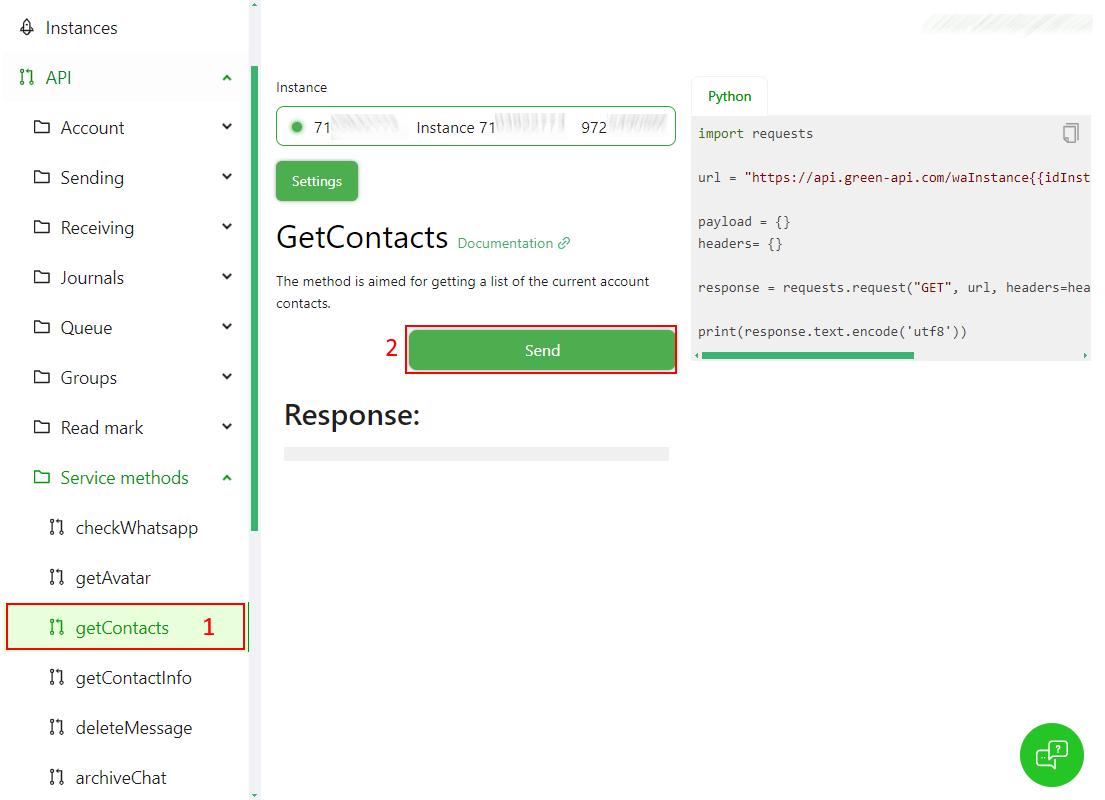Collapse the API section chevron
Viewport: 1105px width, 800px height.
227,78
